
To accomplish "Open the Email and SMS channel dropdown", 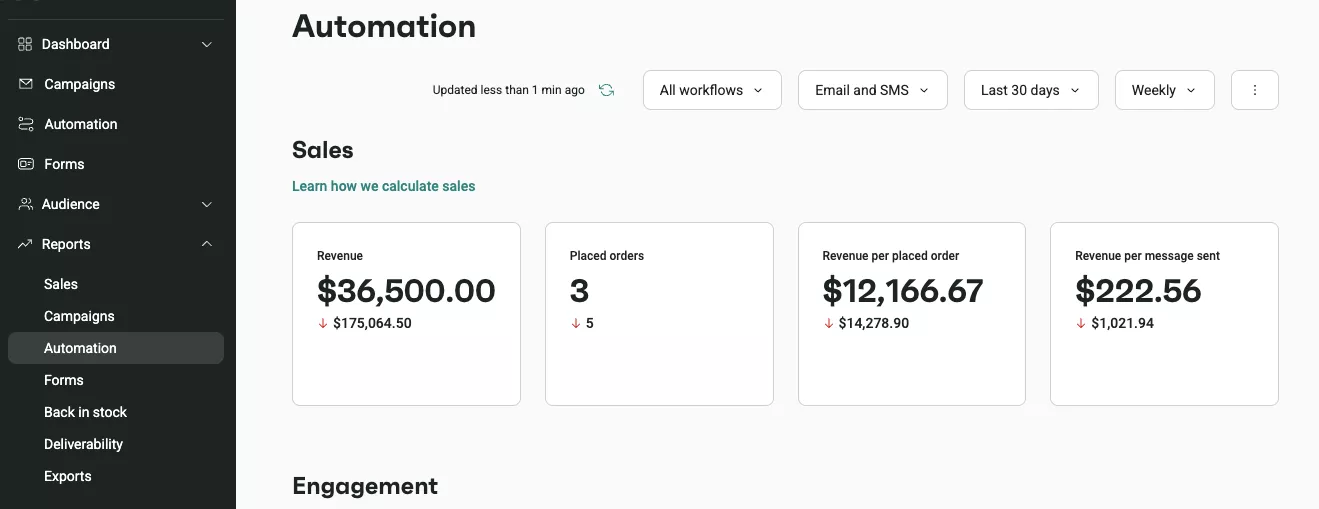I will 872,90.
